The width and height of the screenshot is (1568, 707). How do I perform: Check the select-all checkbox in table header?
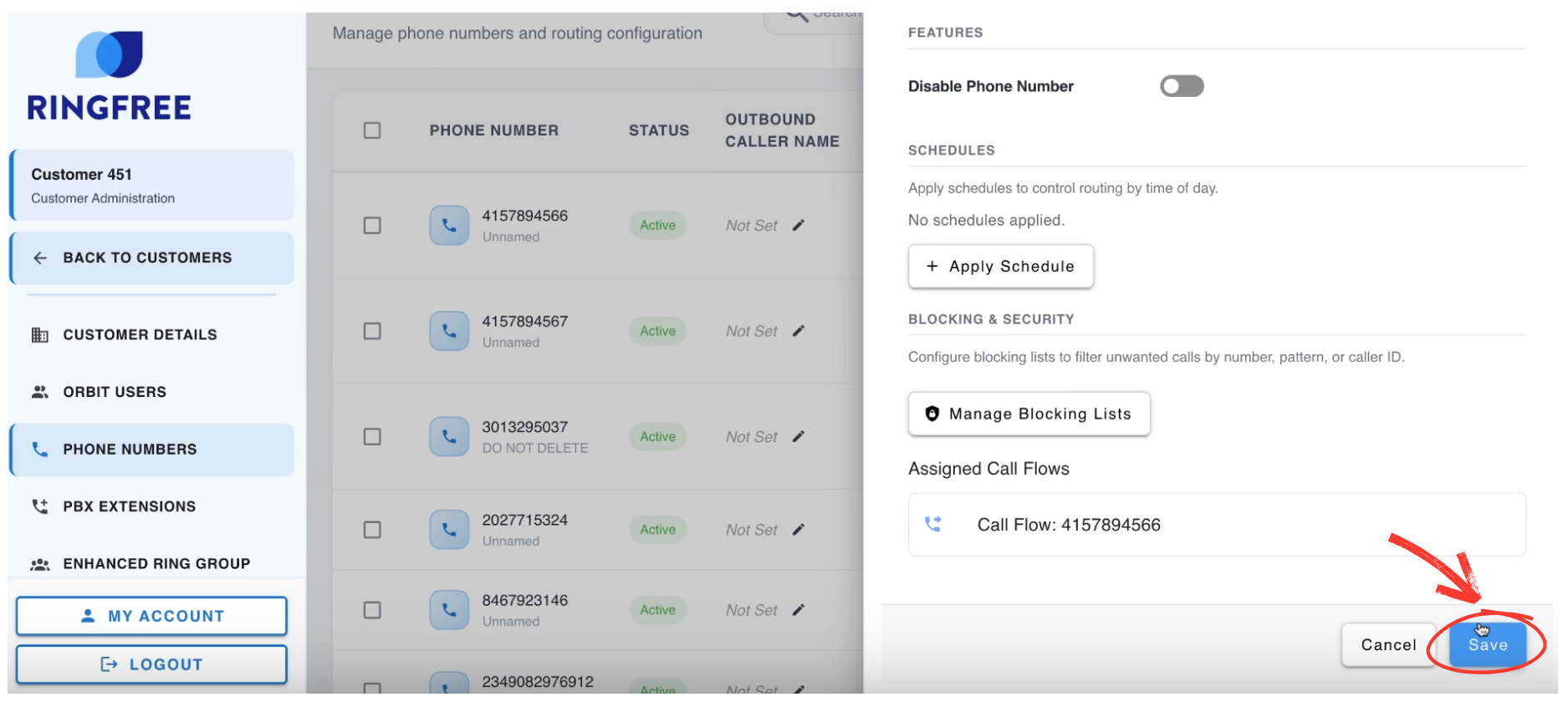(372, 130)
